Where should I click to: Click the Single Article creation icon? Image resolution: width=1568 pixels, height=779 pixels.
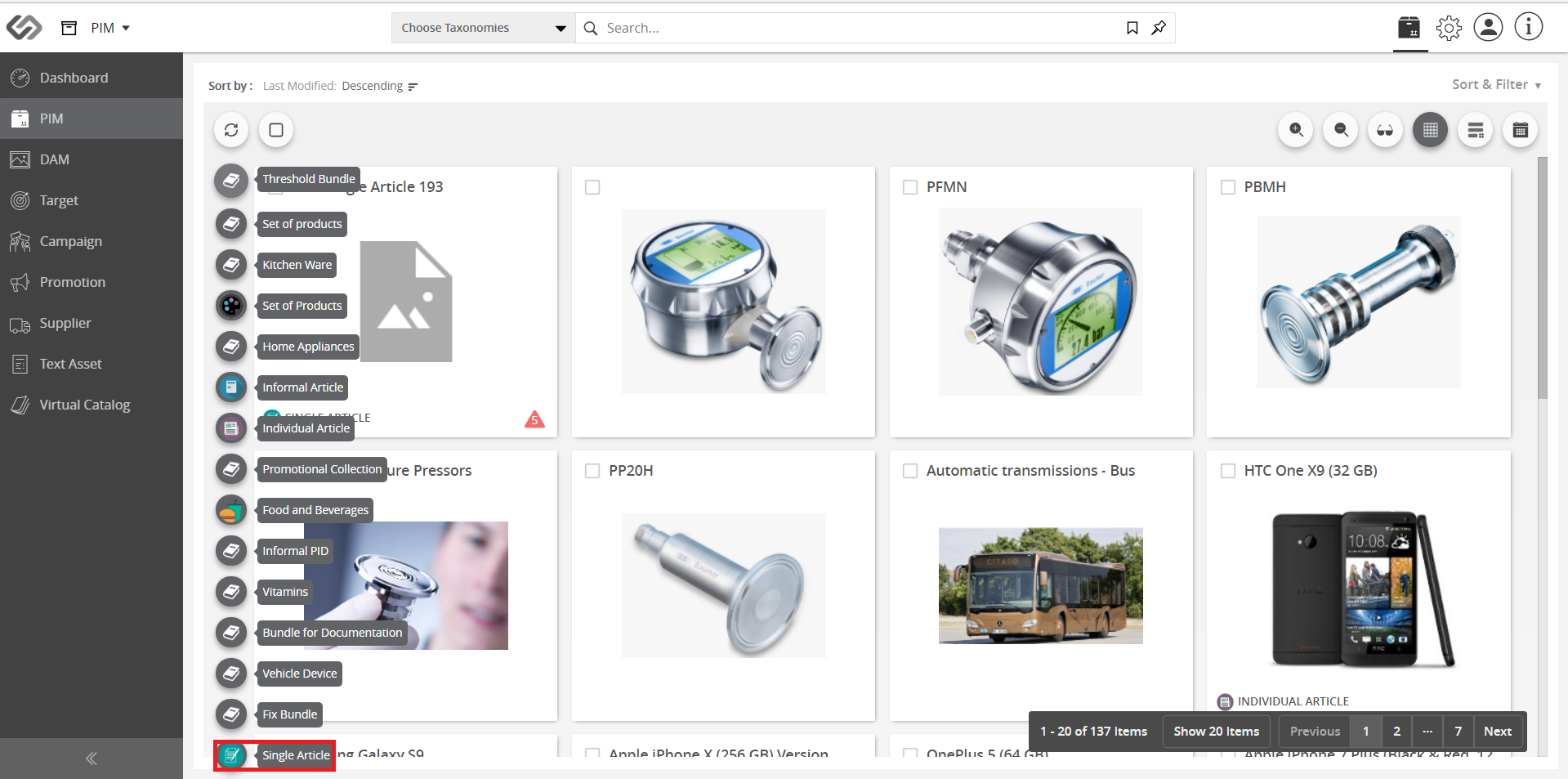(x=231, y=754)
